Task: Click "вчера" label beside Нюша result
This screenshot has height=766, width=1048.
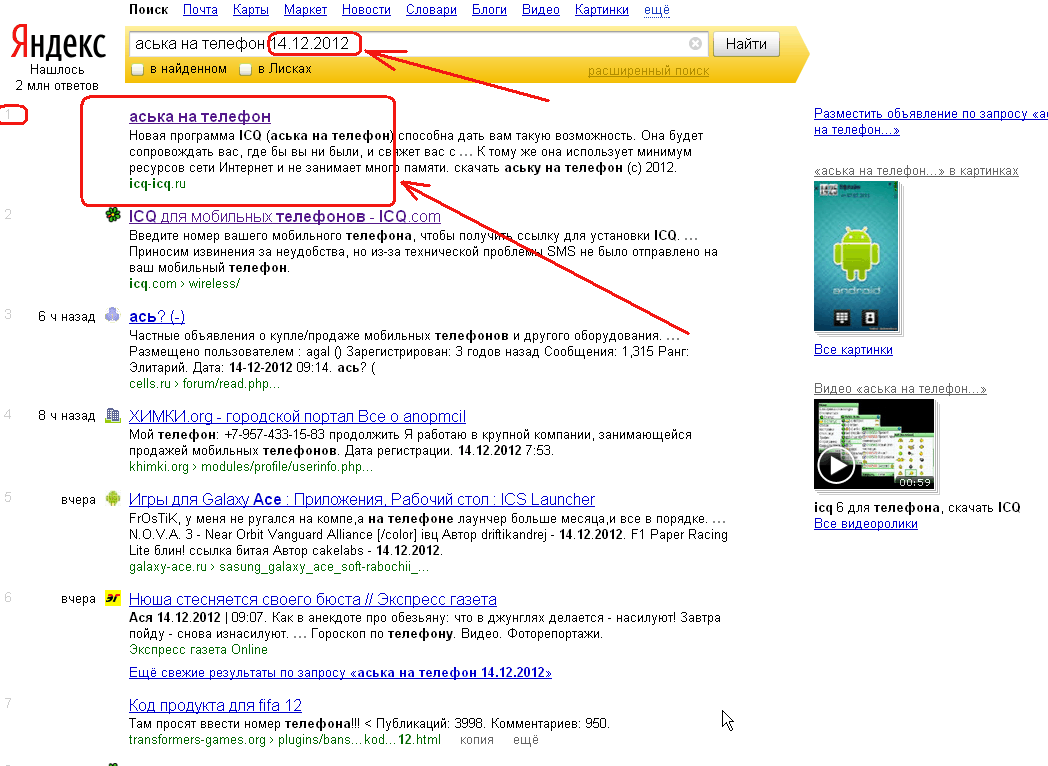Action: point(78,599)
